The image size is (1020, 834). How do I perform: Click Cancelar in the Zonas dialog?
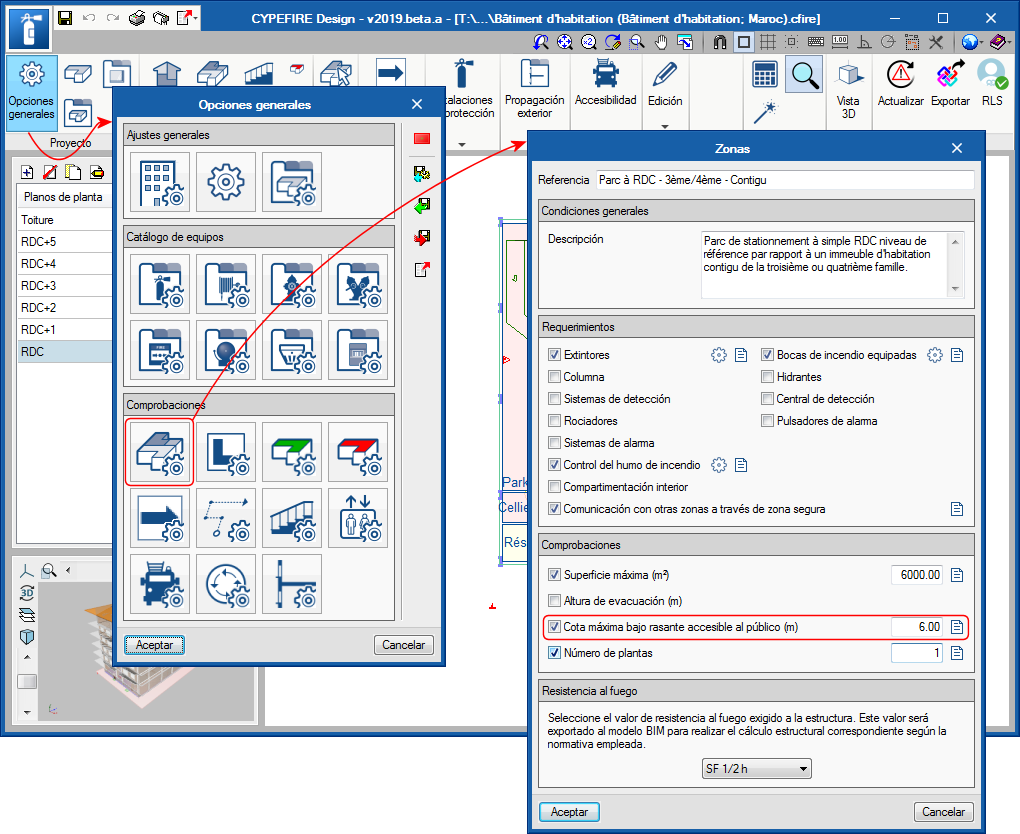(x=943, y=813)
